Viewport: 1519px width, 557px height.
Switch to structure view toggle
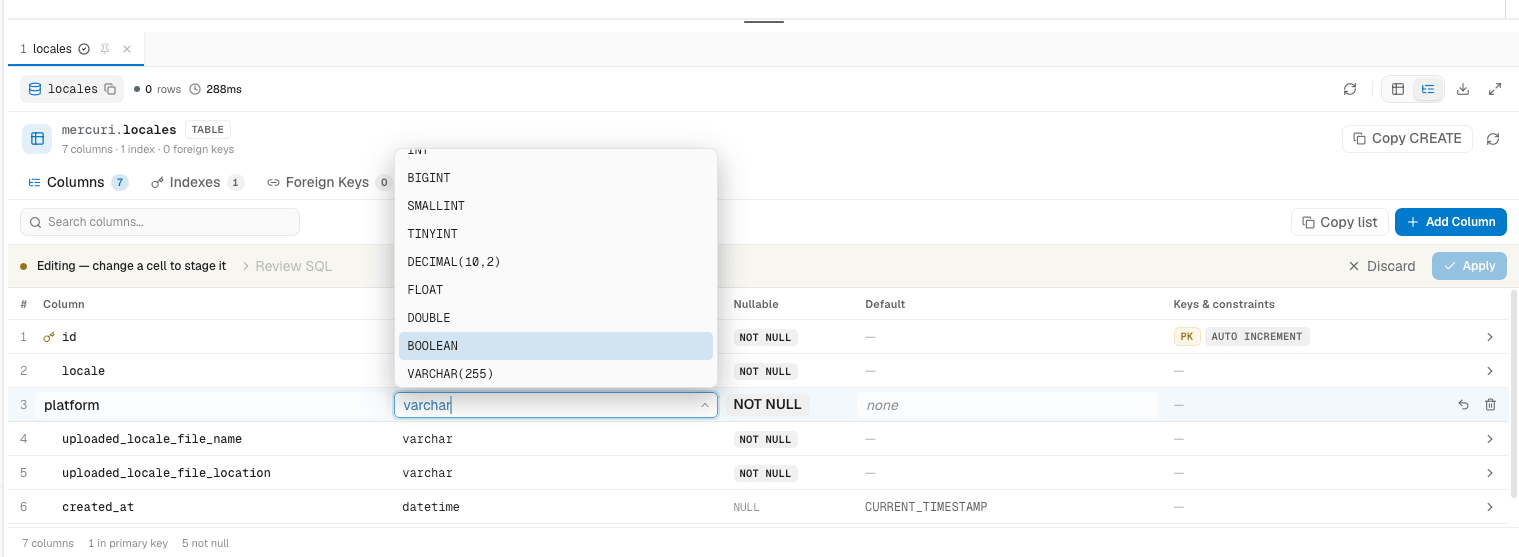tap(1428, 89)
